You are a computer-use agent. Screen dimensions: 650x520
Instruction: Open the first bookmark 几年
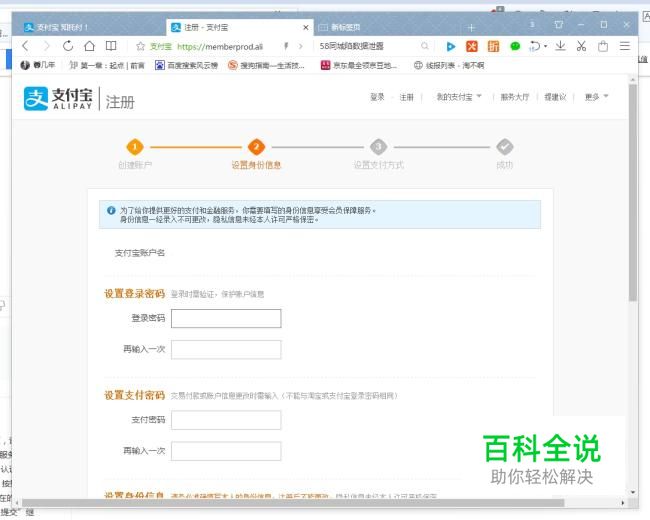point(38,65)
